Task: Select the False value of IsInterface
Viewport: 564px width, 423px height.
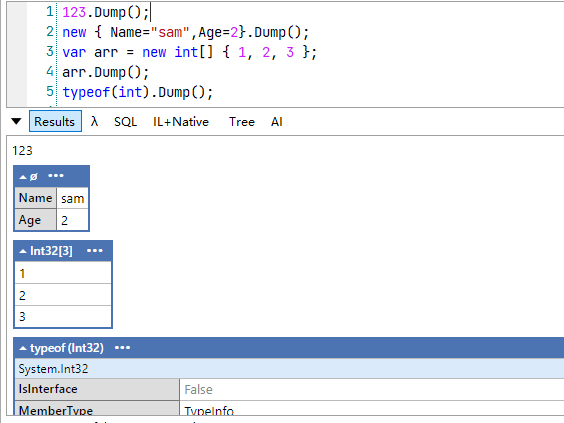Action: coord(199,390)
